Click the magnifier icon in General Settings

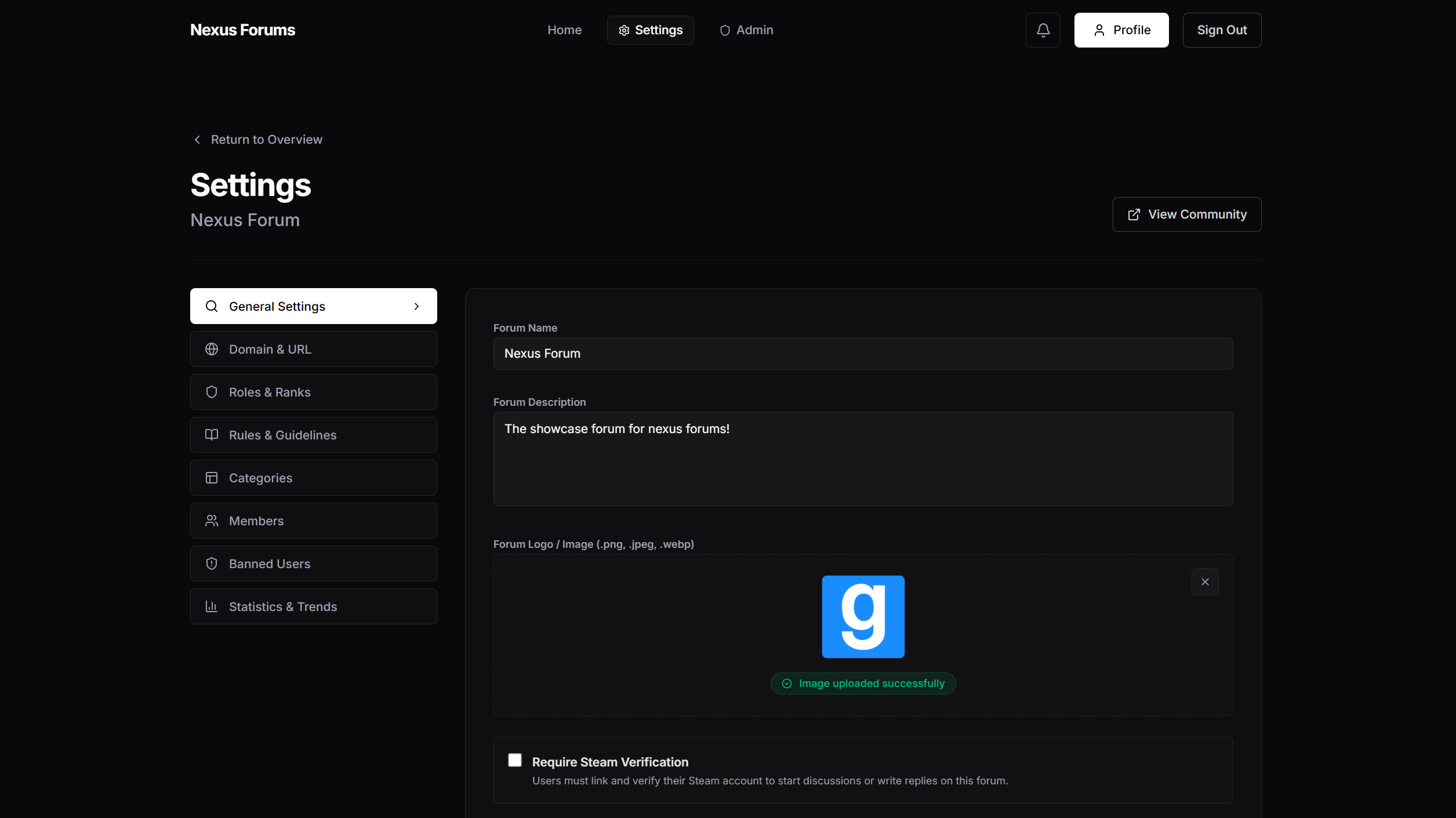point(212,306)
